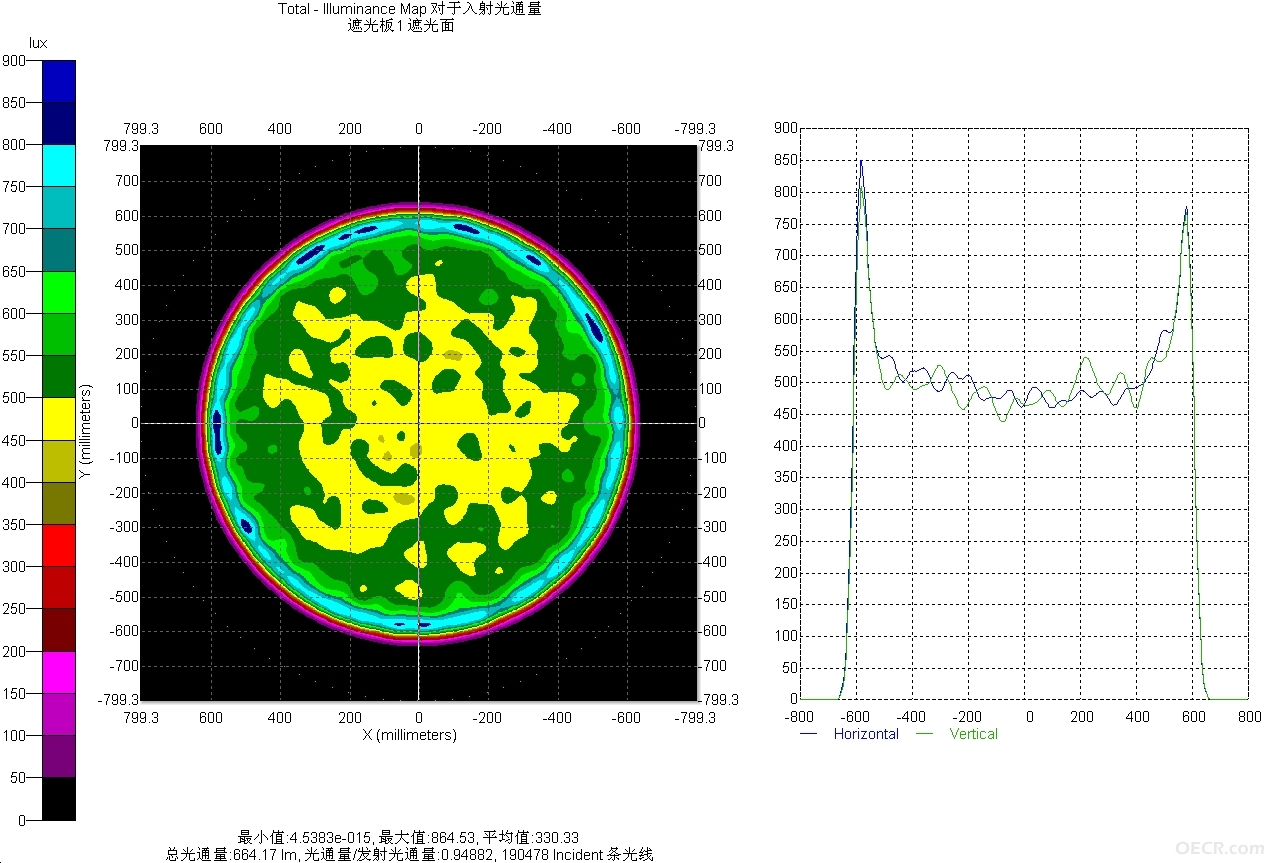
Task: Click the Vertical legend label
Action: (974, 734)
